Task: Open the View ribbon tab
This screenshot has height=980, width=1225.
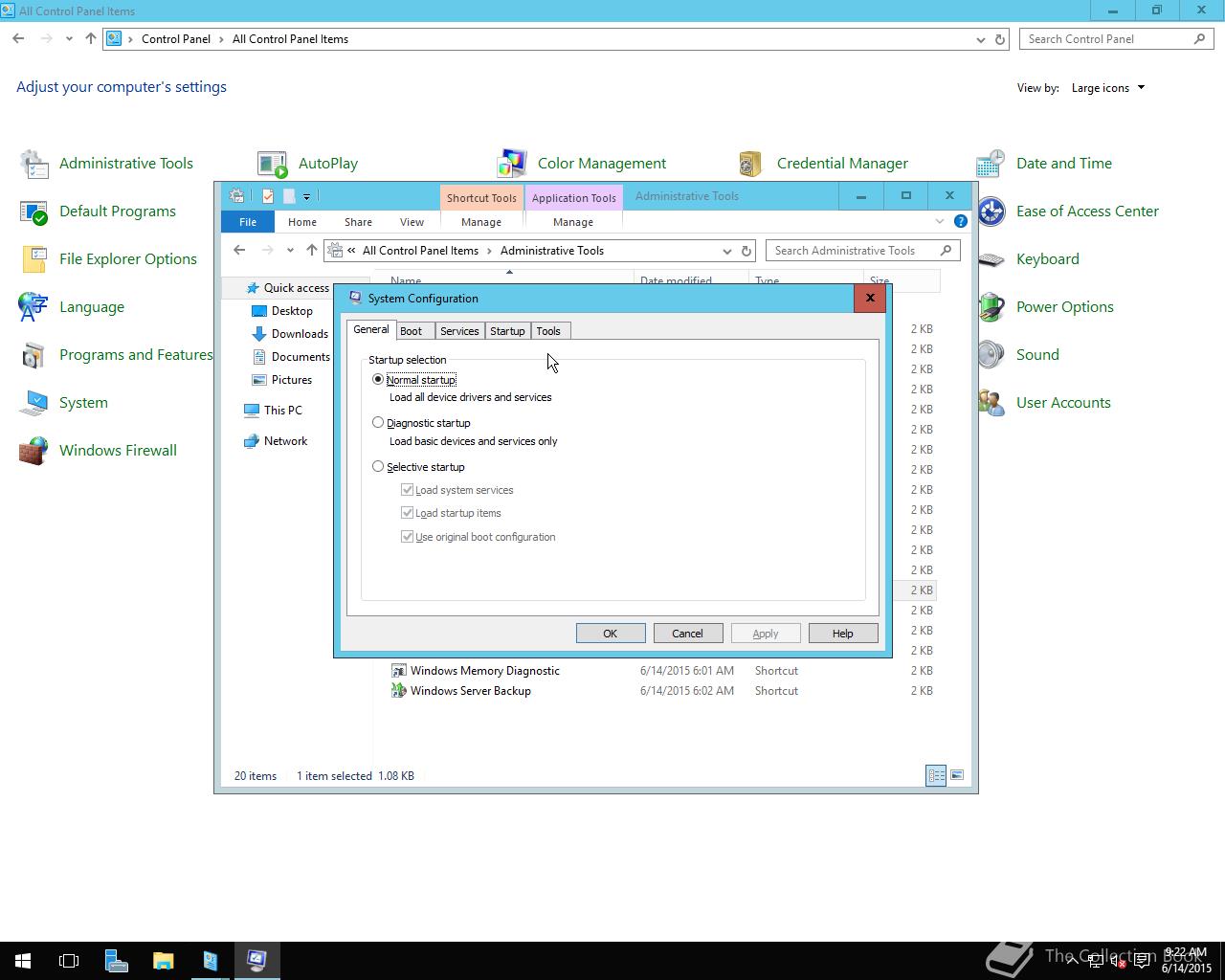Action: [x=412, y=221]
